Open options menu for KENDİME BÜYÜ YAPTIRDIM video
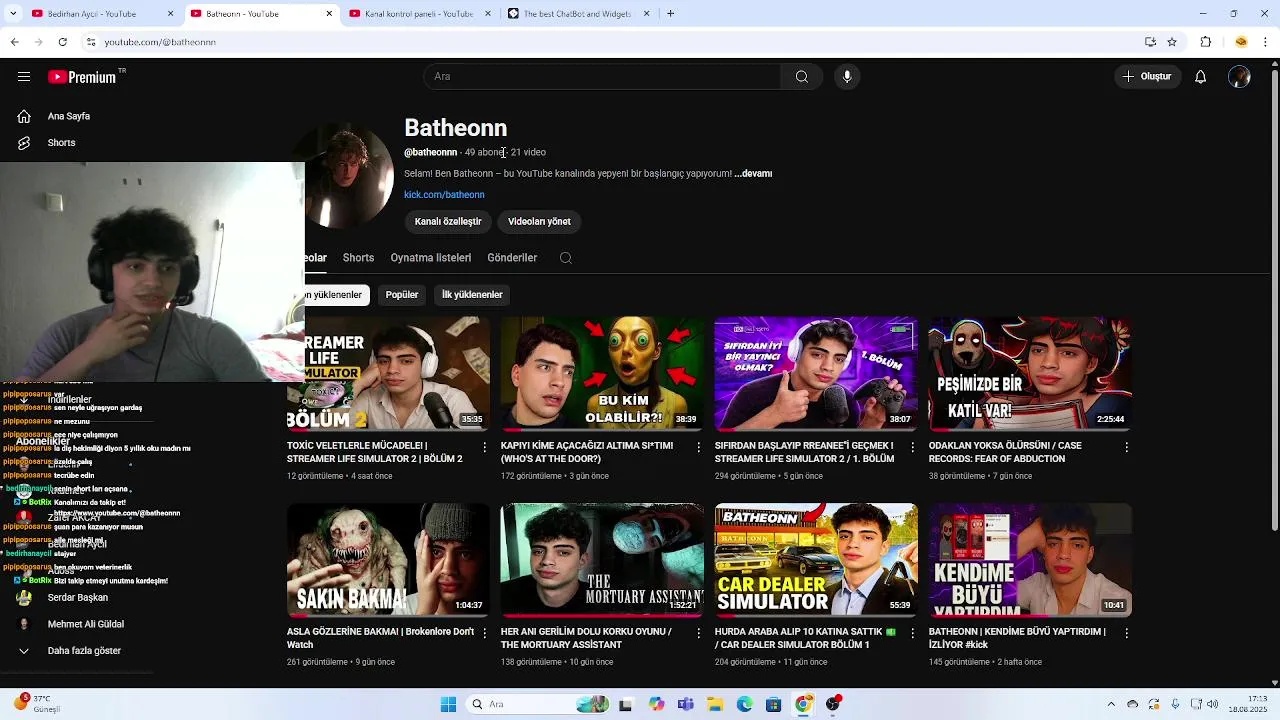The width and height of the screenshot is (1280, 720). pos(1126,633)
